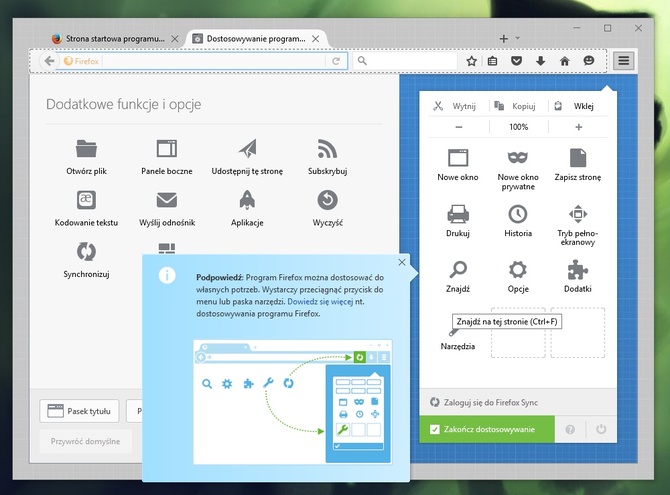The width and height of the screenshot is (670, 495).
Task: Click the Tryb pełnoekranowy icon
Action: tap(578, 214)
